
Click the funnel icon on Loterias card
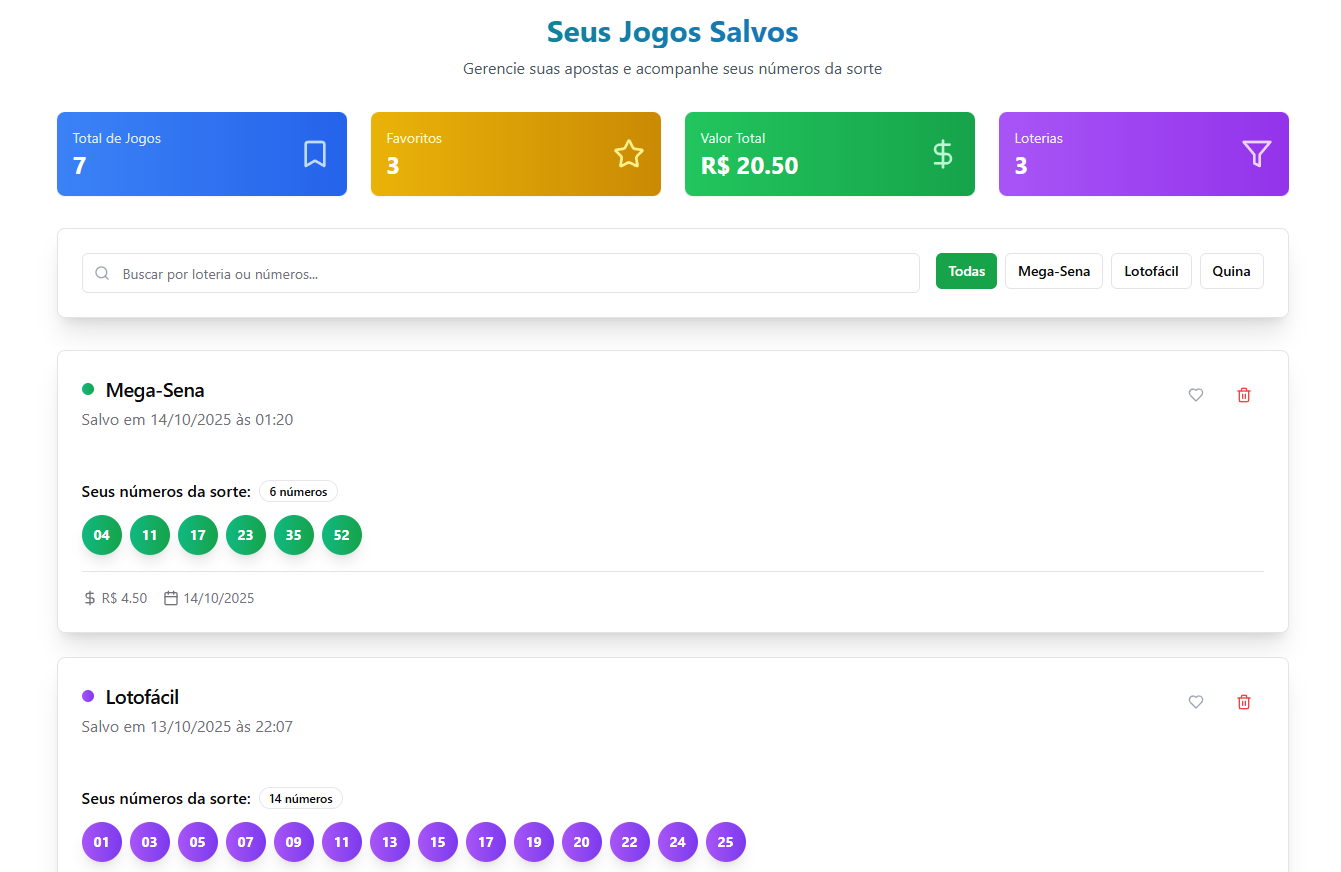[1256, 154]
